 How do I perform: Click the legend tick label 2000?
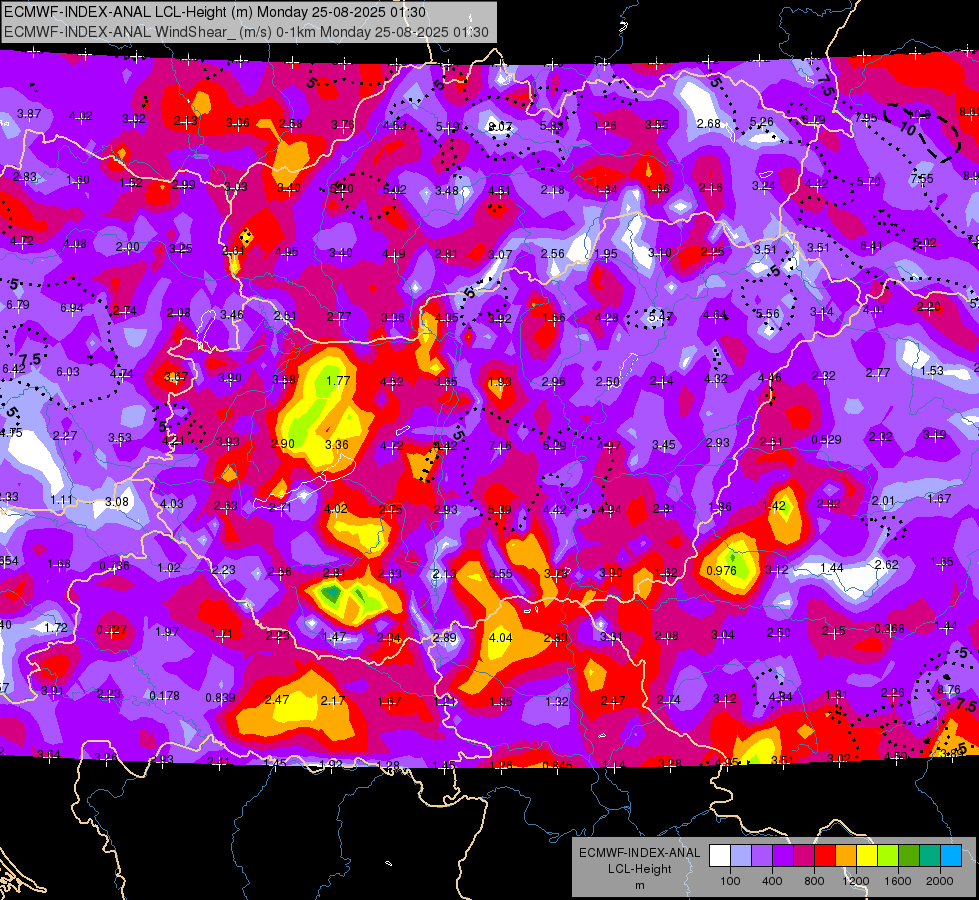coord(940,881)
